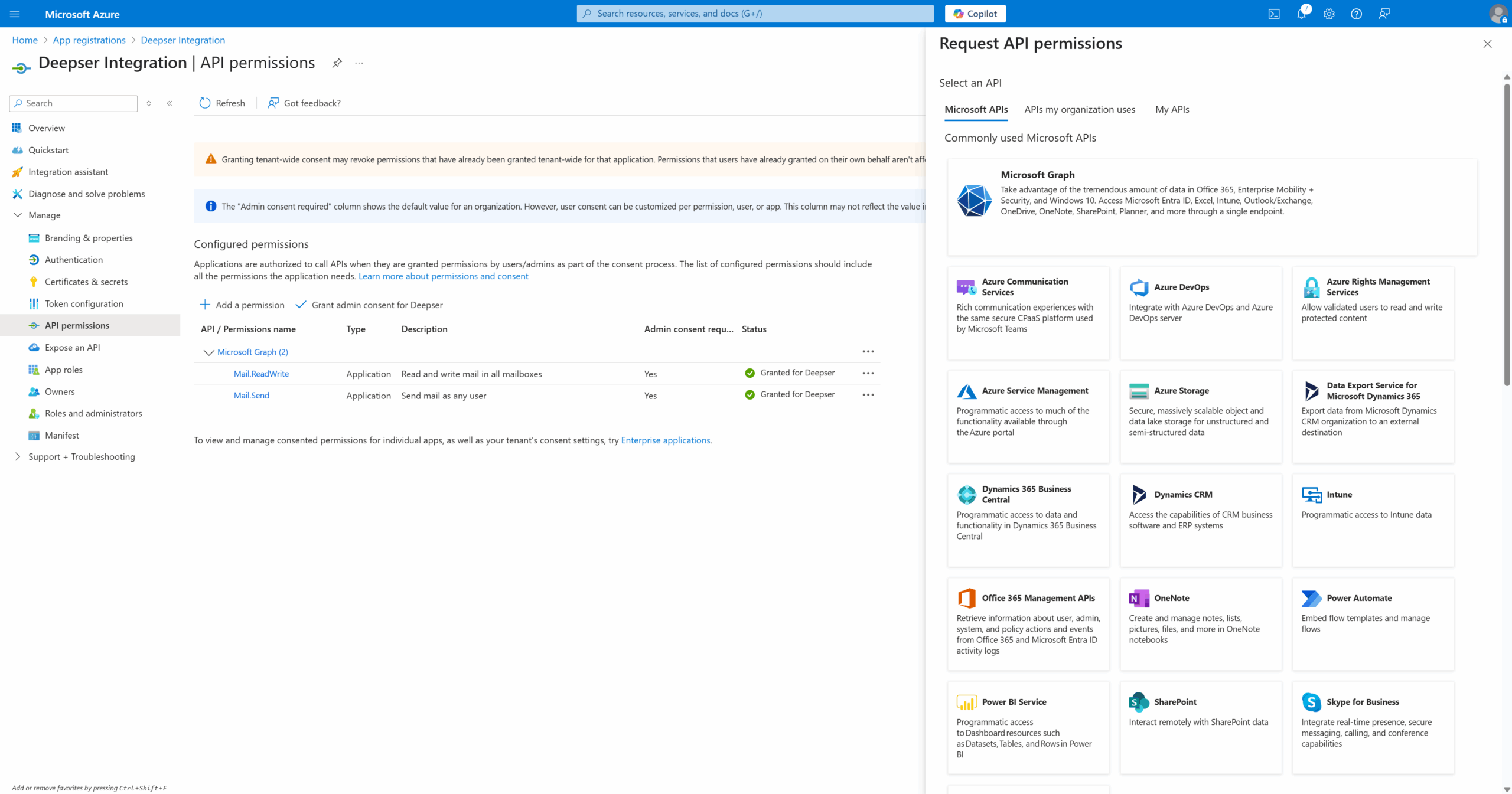This screenshot has width=1512, height=794.
Task: Open the blade's more options ellipsis
Action: (x=359, y=63)
